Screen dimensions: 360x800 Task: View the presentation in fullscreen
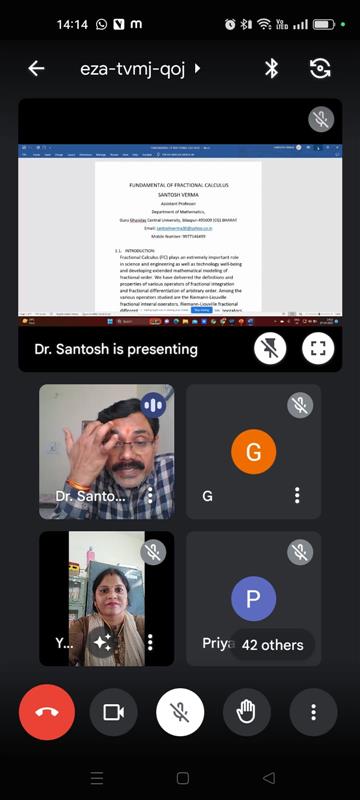coord(318,348)
